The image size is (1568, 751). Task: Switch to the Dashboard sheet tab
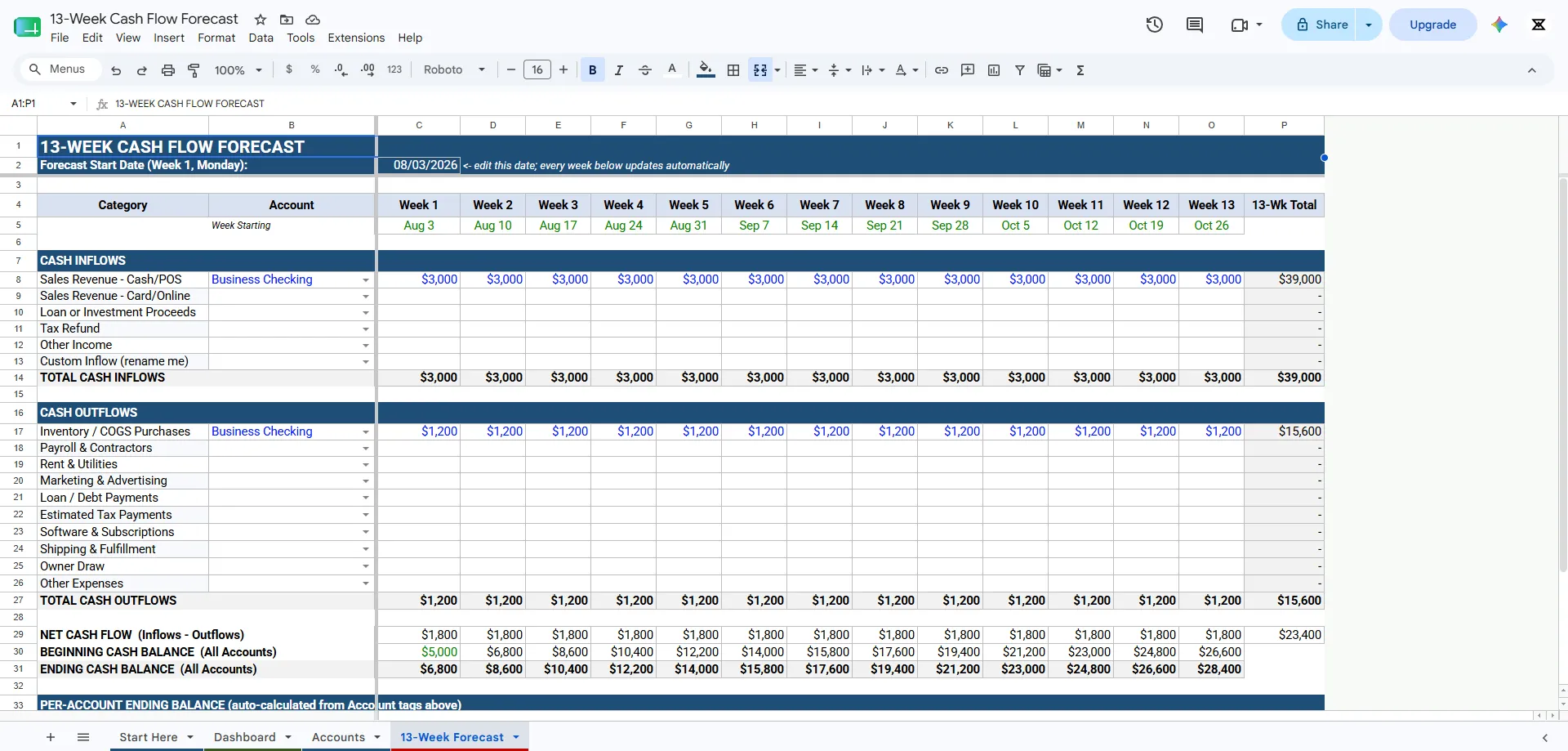tap(245, 737)
